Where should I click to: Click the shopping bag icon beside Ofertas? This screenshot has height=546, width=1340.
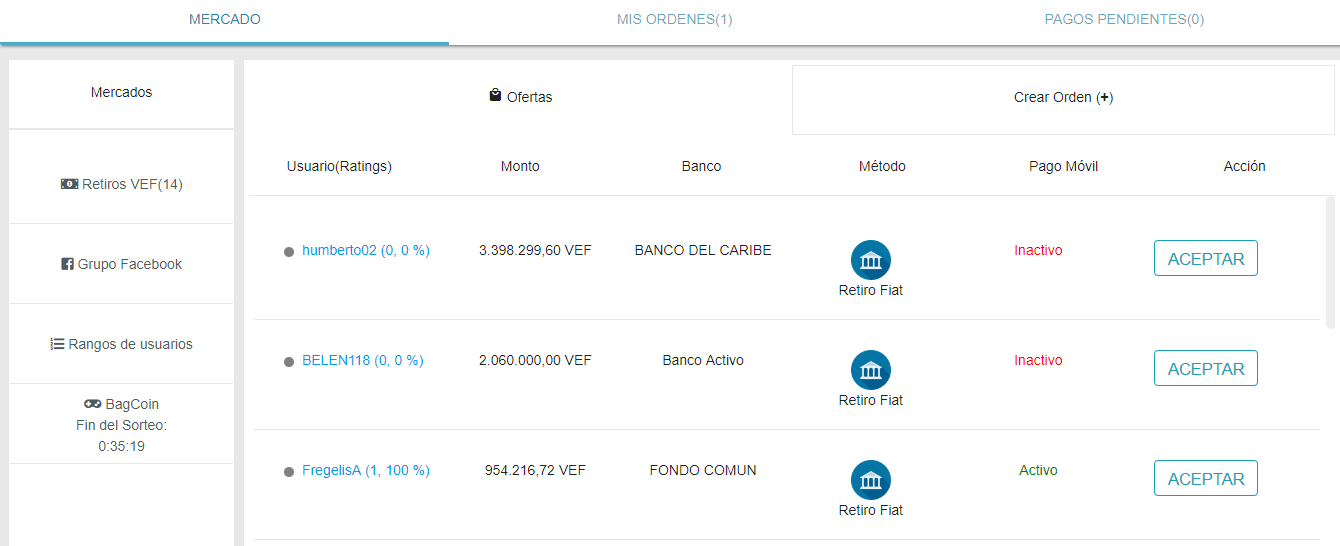(495, 96)
